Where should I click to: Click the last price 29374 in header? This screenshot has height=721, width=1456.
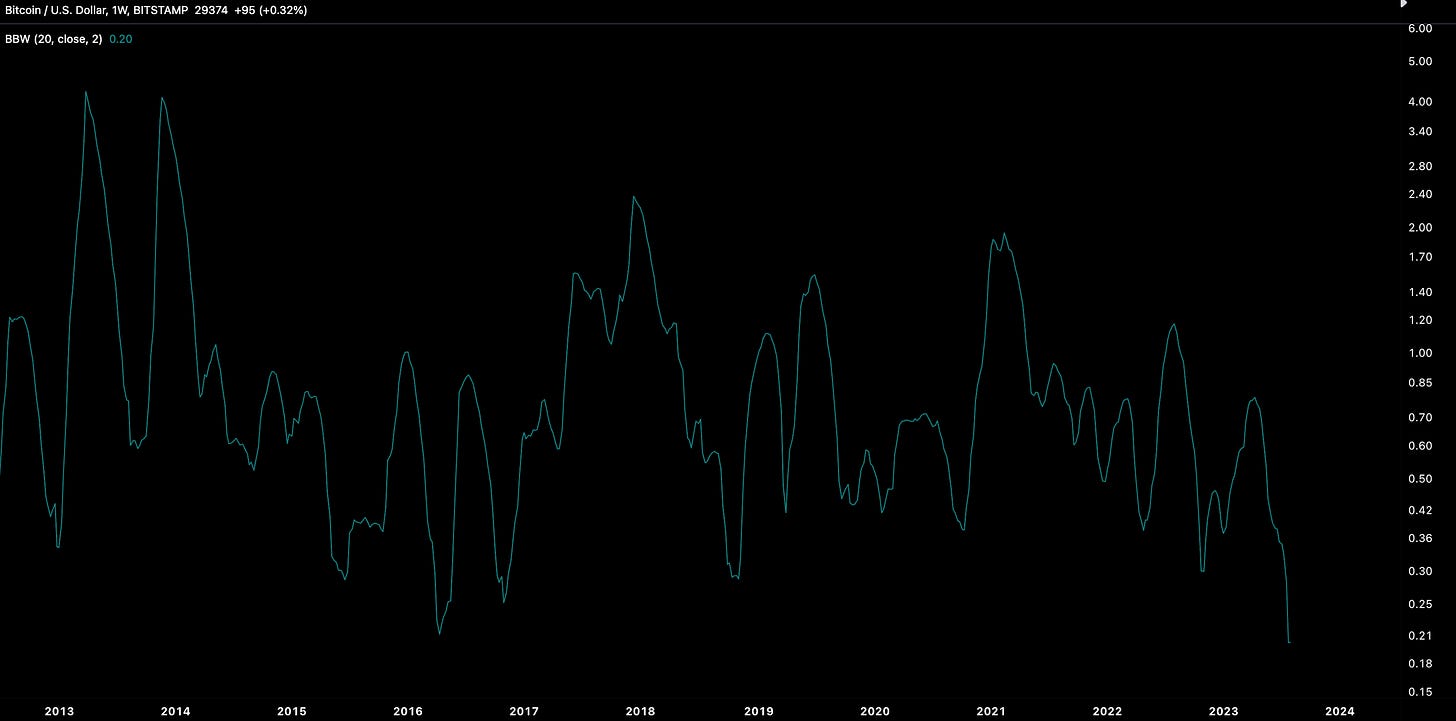click(x=211, y=10)
